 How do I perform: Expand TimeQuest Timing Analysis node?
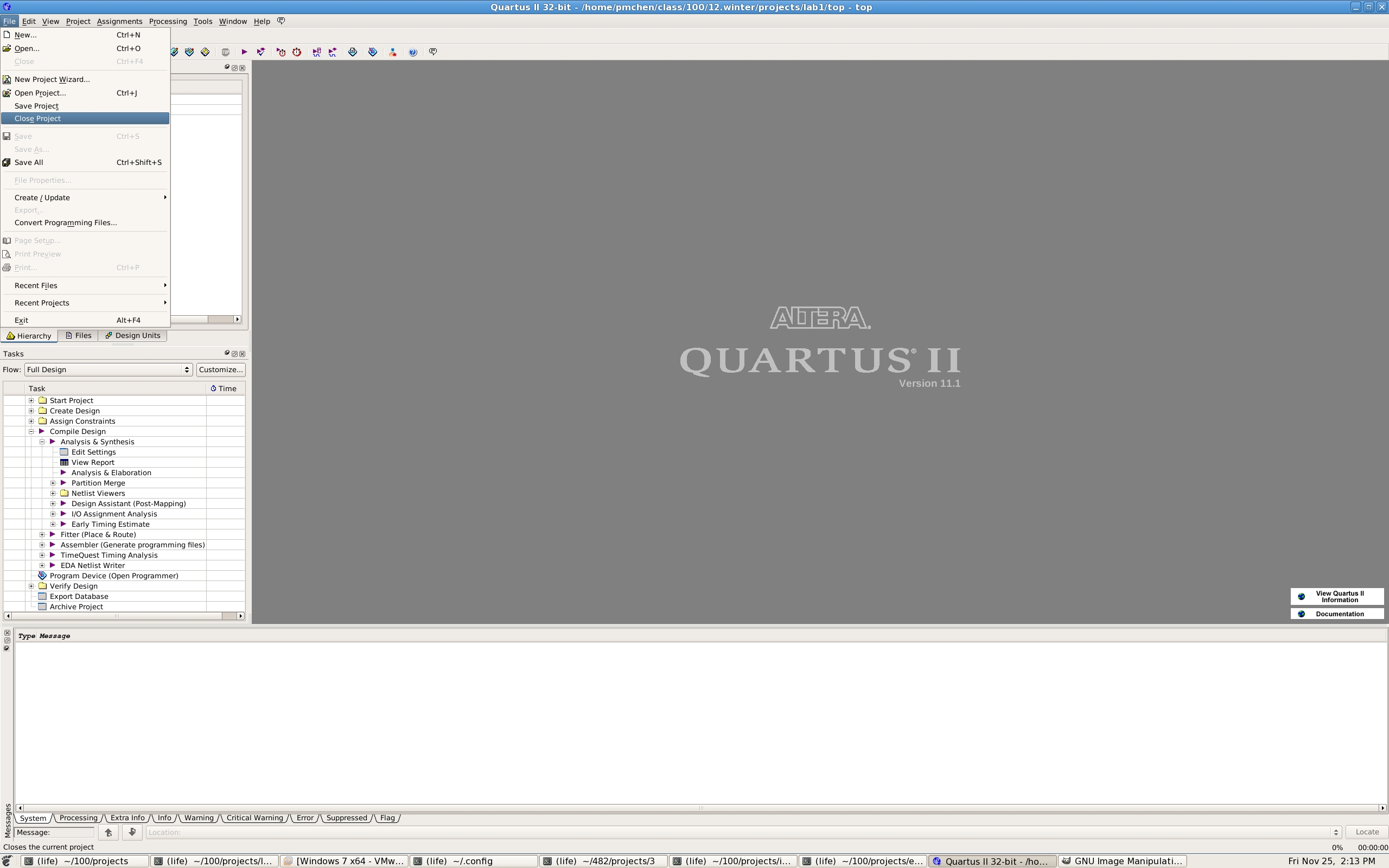click(42, 555)
